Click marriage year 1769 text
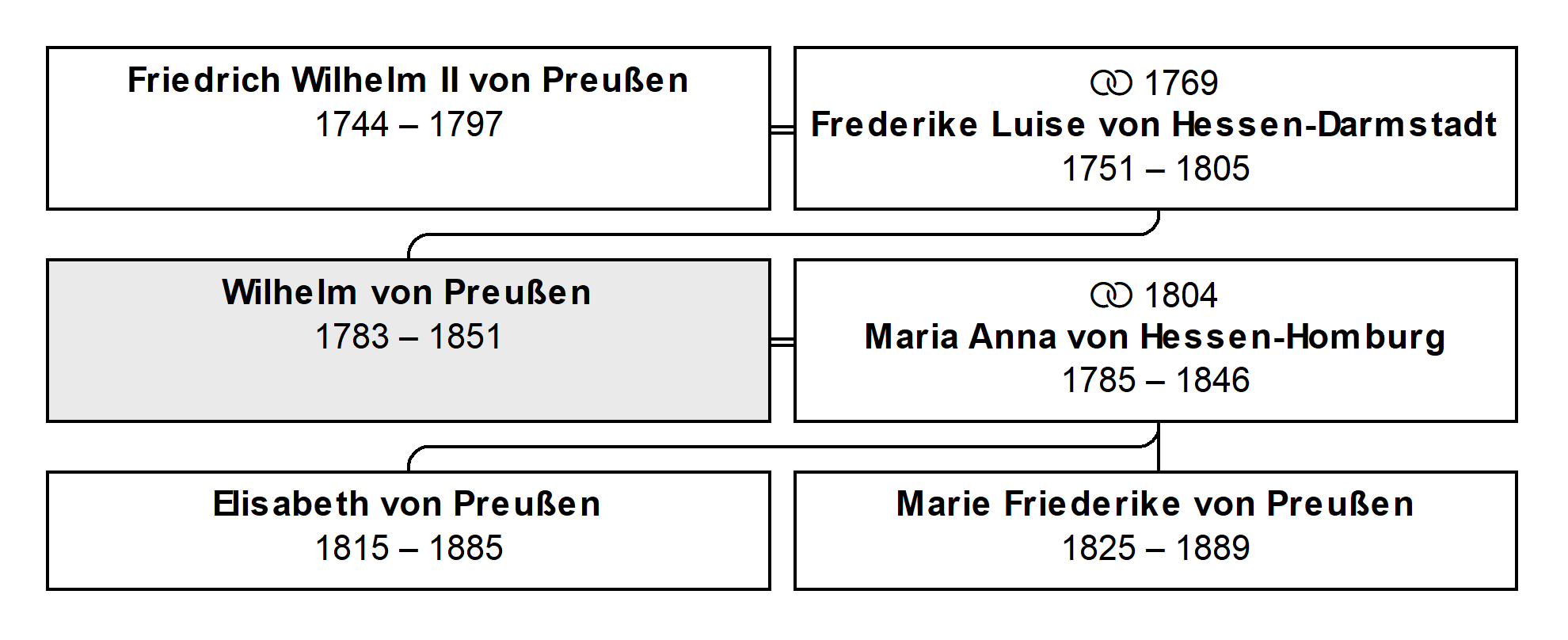The image size is (1568, 640). (x=1181, y=83)
